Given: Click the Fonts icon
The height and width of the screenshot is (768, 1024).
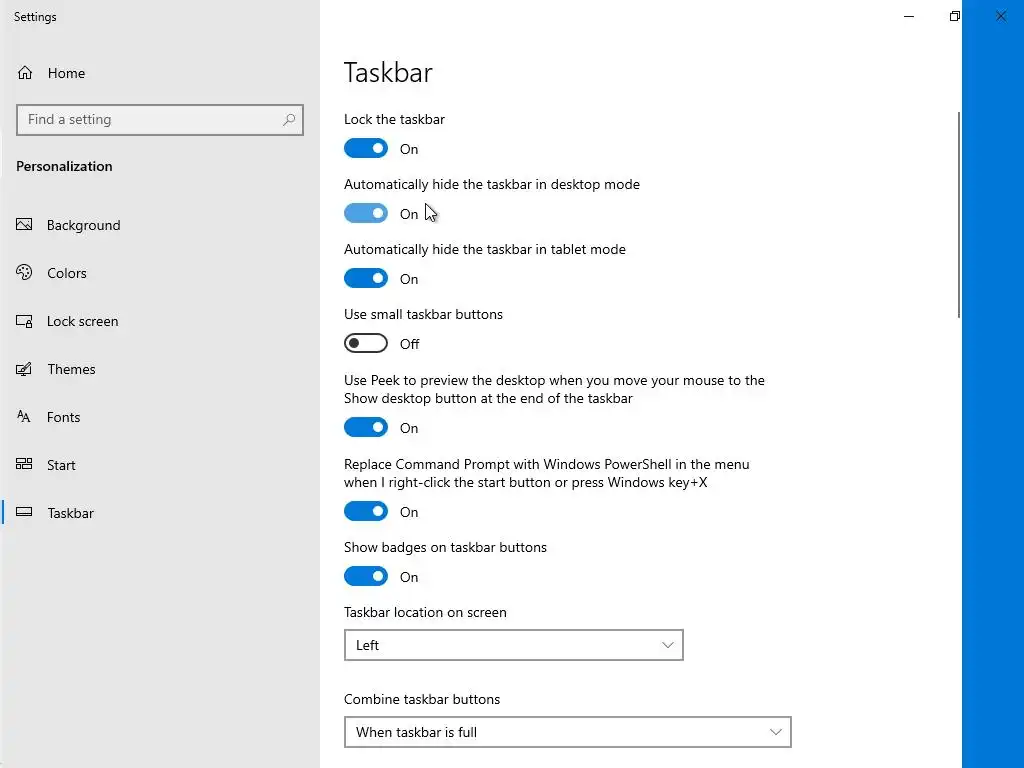Looking at the screenshot, I should tap(25, 417).
